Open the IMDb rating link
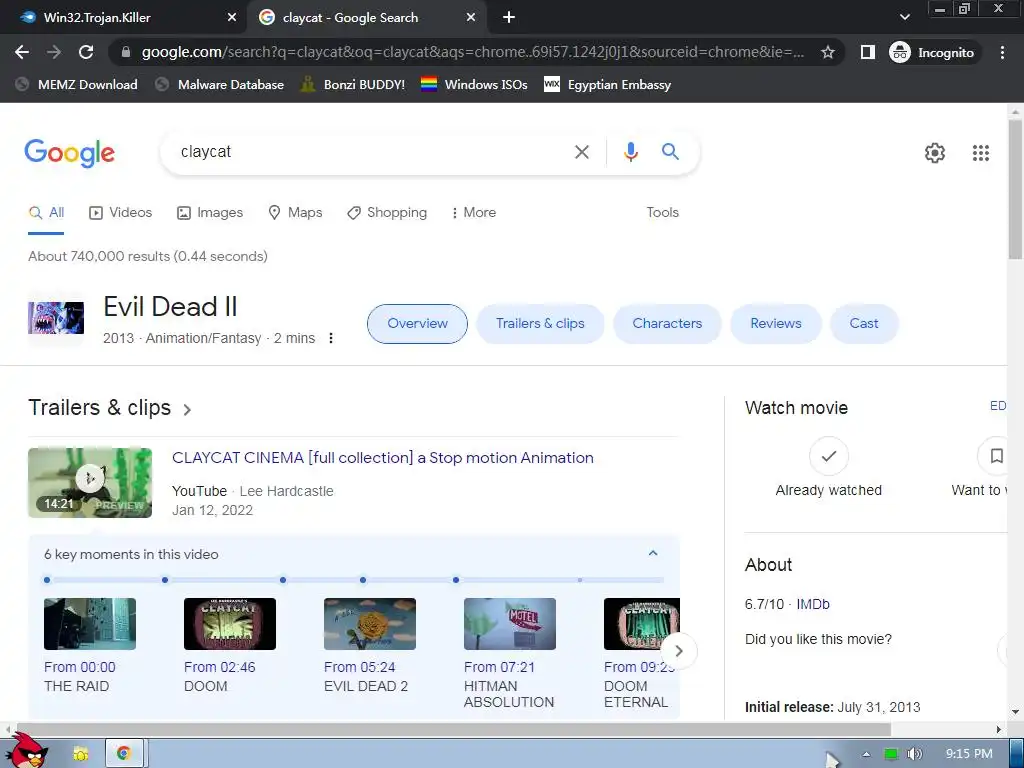Image resolution: width=1024 pixels, height=768 pixels. coord(812,605)
